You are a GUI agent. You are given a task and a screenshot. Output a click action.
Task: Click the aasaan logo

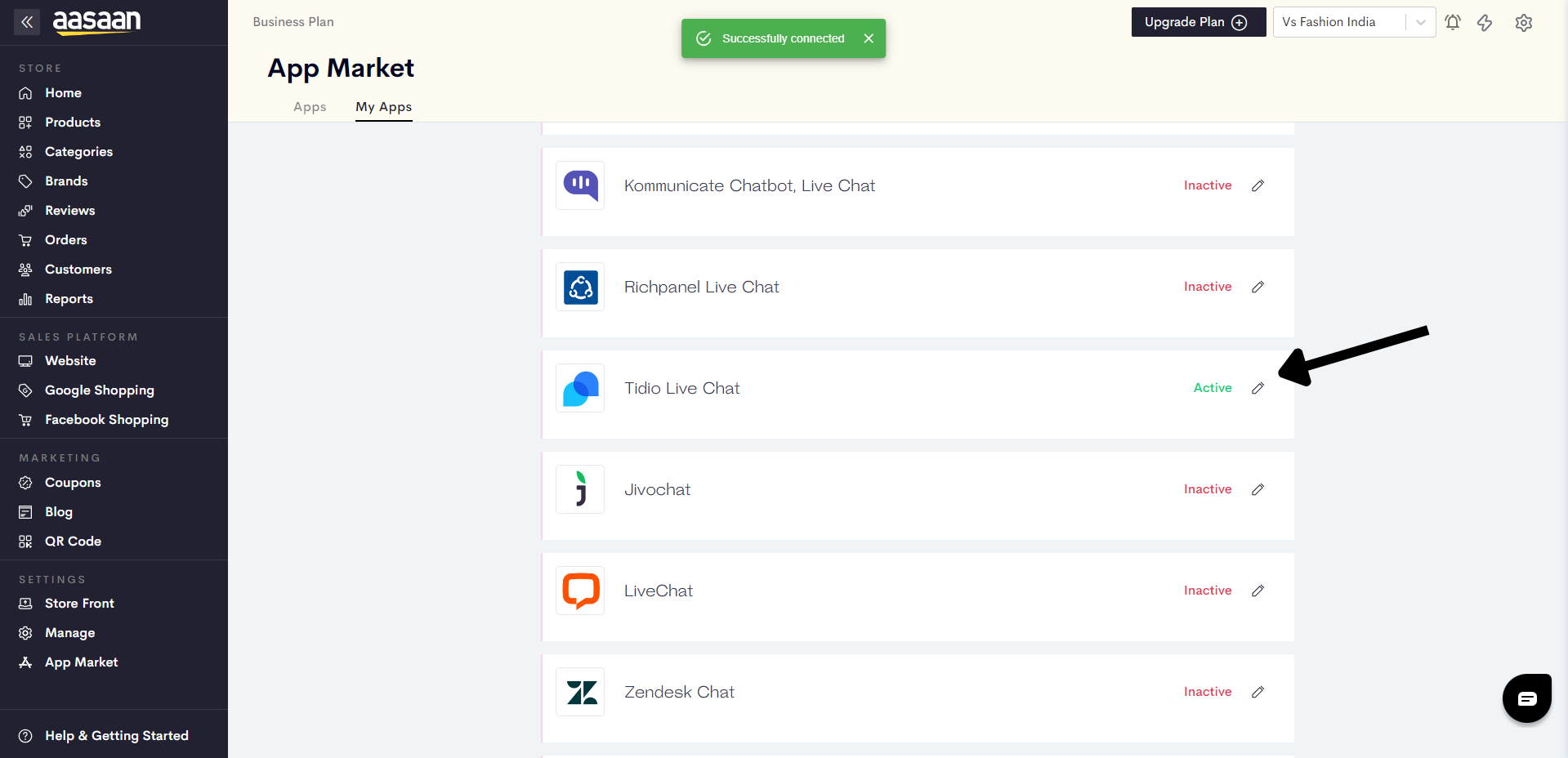click(x=96, y=21)
